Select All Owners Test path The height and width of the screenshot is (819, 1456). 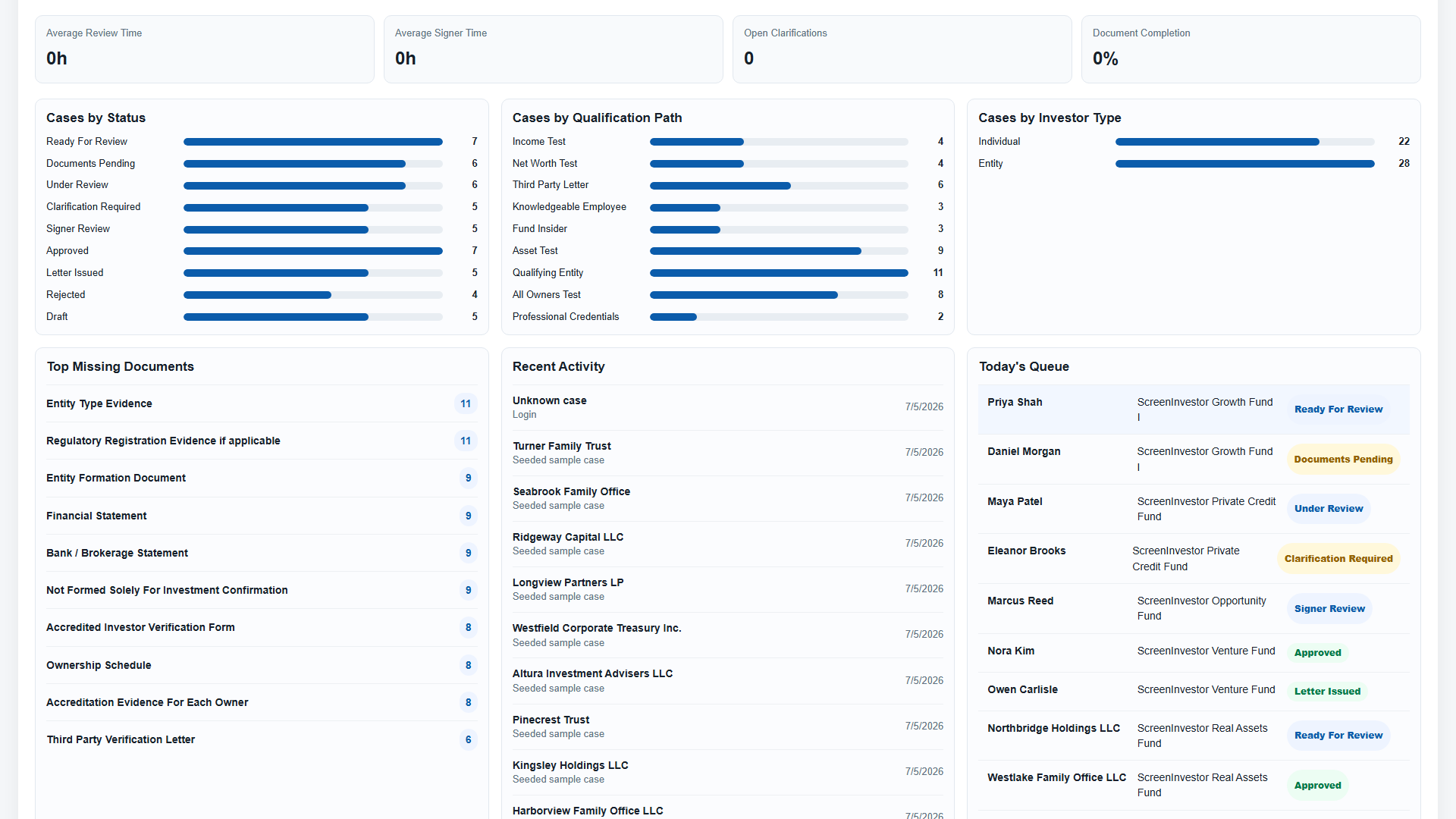546,295
